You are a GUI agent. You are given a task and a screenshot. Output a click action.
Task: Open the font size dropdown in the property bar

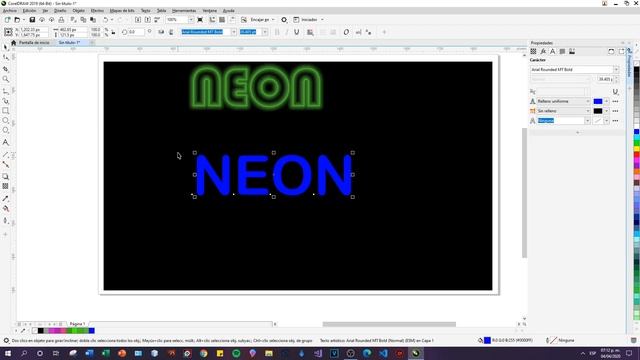265,32
